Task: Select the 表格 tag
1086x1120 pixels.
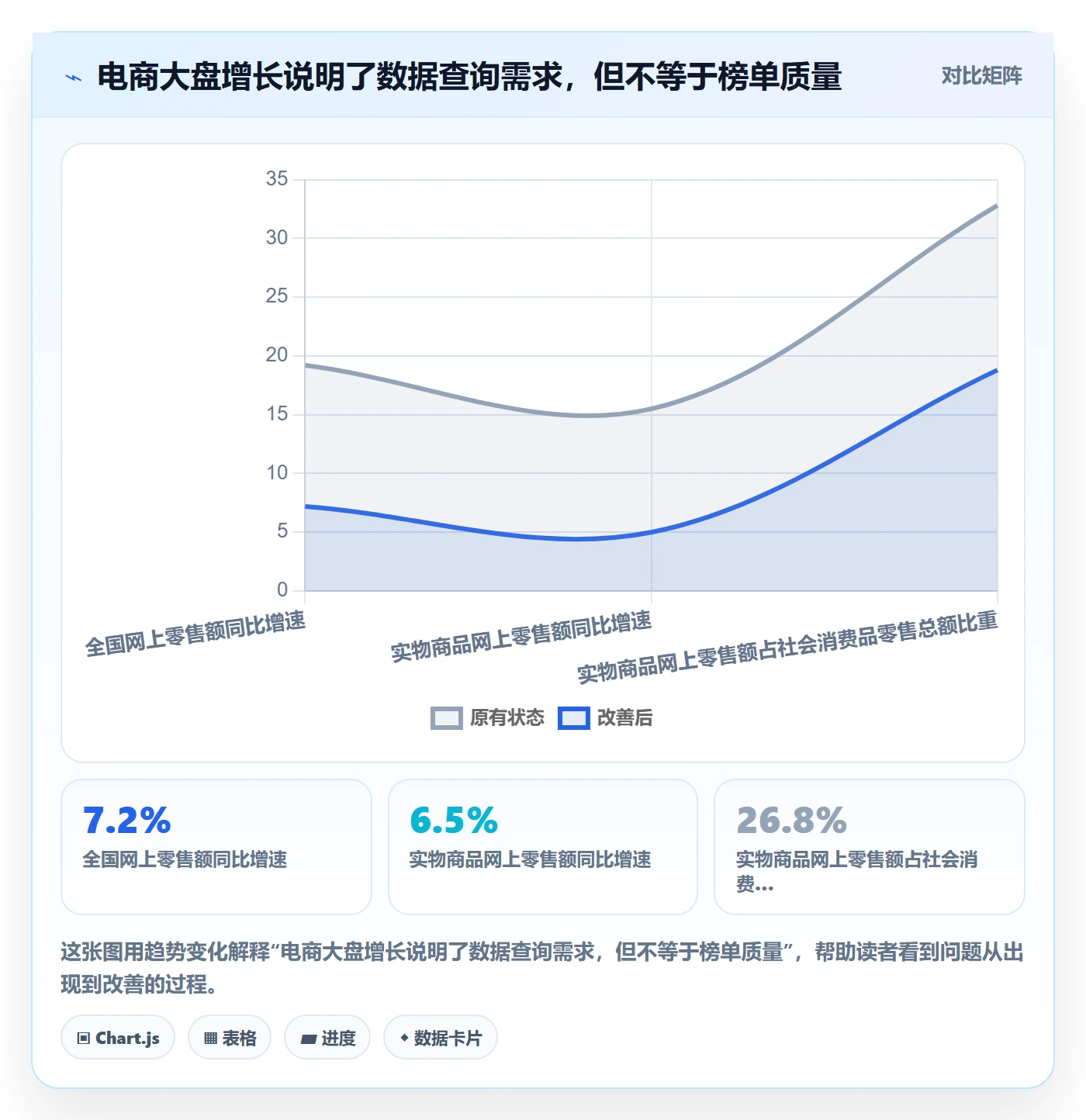Action: coord(230,1038)
